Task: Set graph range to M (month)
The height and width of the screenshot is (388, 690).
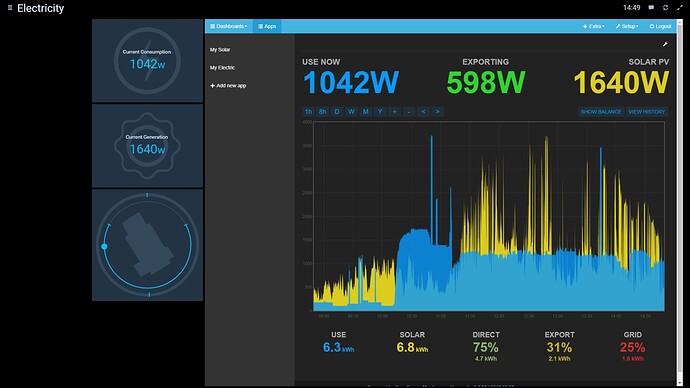Action: click(366, 112)
